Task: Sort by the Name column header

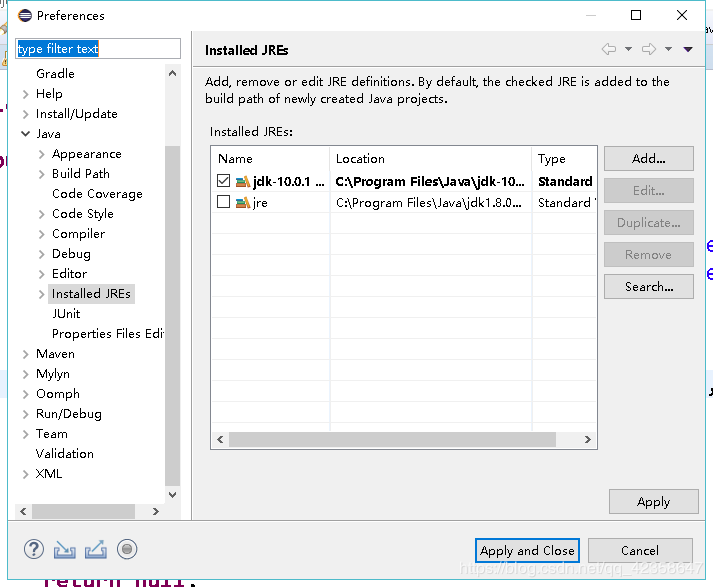Action: 271,159
